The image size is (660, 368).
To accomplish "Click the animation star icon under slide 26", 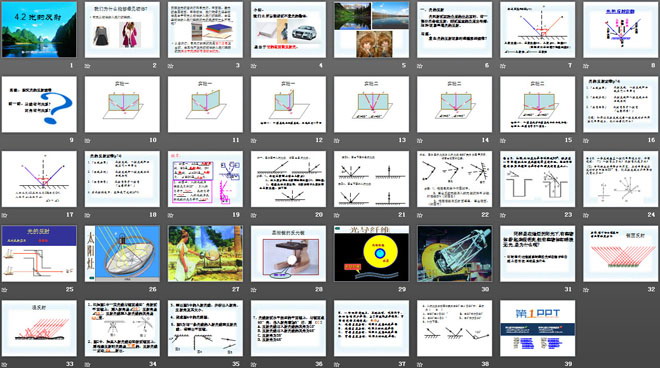I will click(x=88, y=290).
